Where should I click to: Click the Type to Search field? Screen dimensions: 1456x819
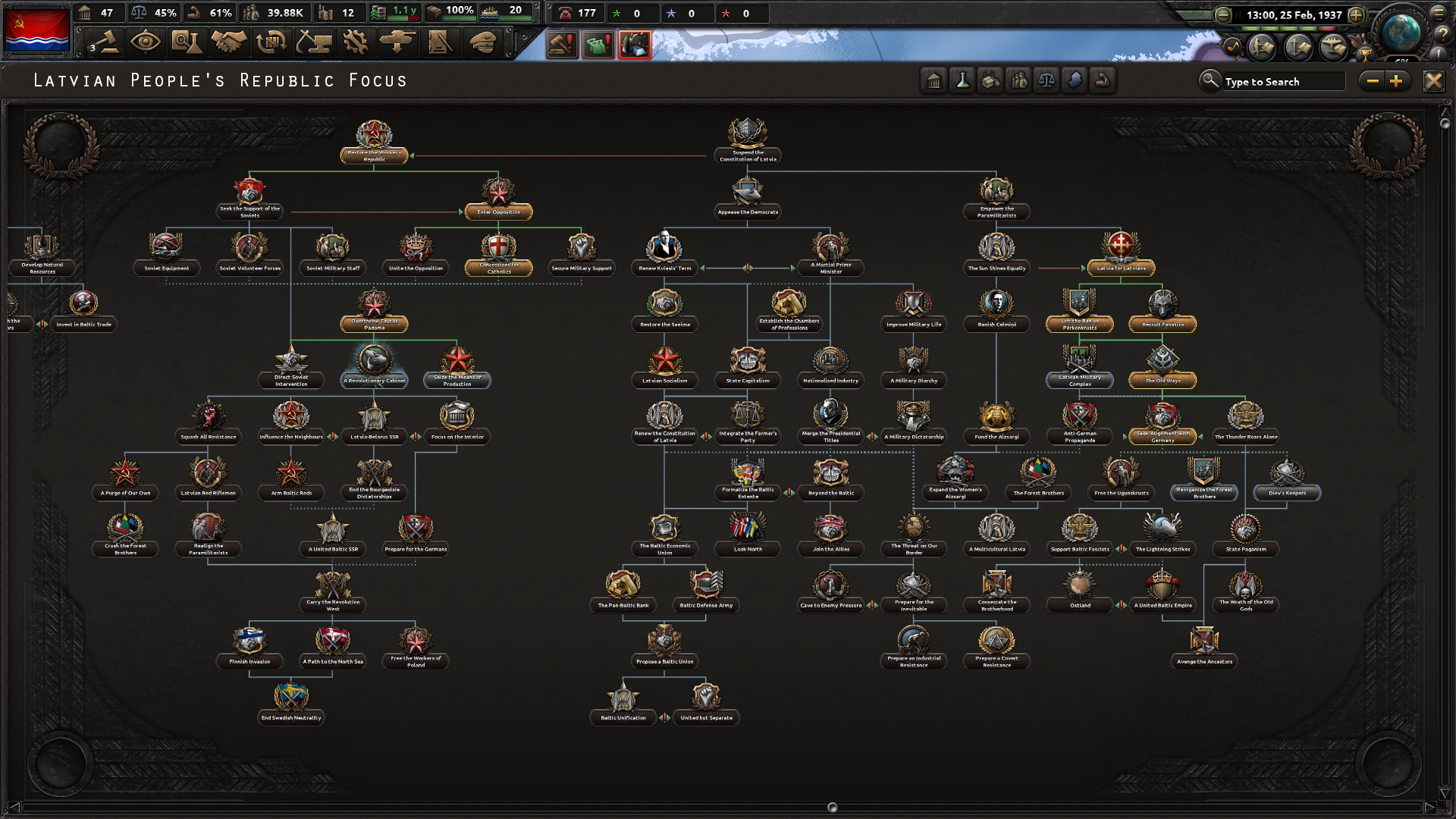(x=1283, y=81)
